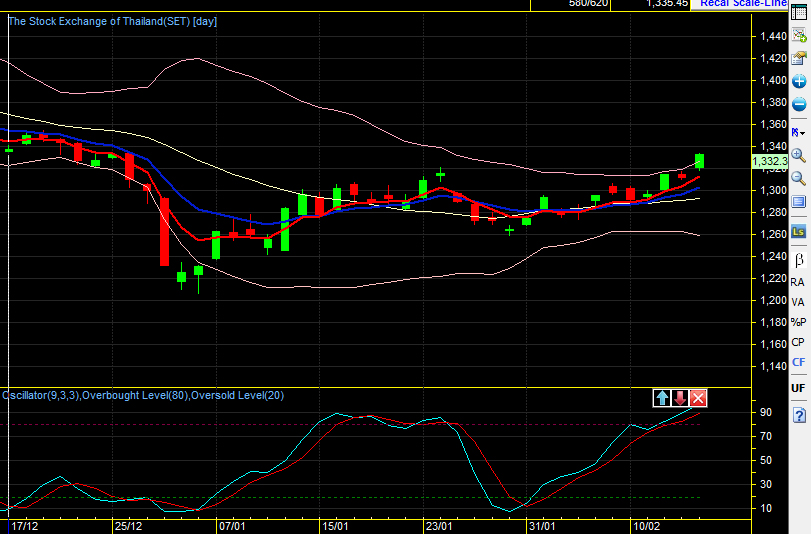Click the beta symbol icon
The width and height of the screenshot is (811, 534).
coord(799,260)
